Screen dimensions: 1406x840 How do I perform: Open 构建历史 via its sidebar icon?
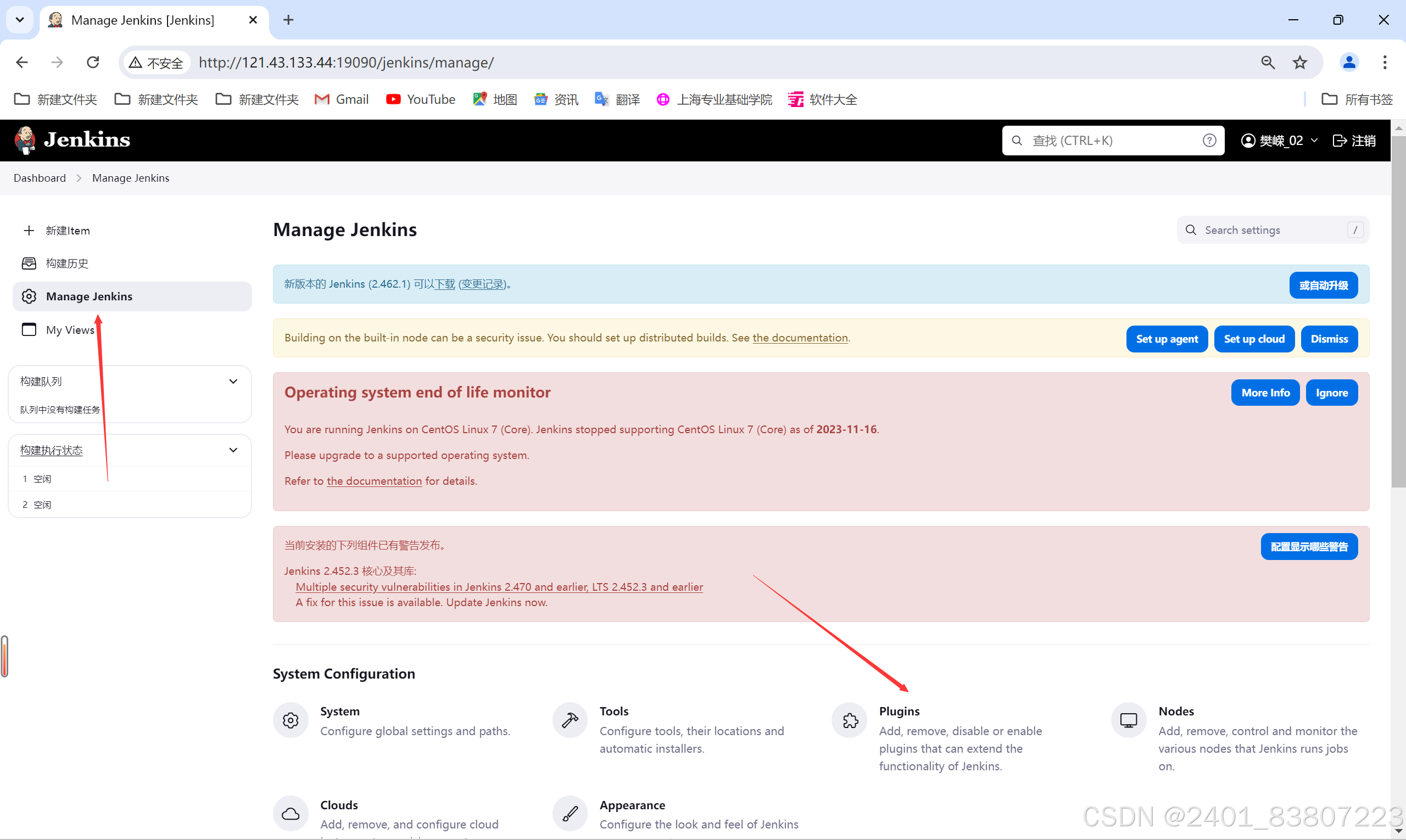[x=29, y=262]
